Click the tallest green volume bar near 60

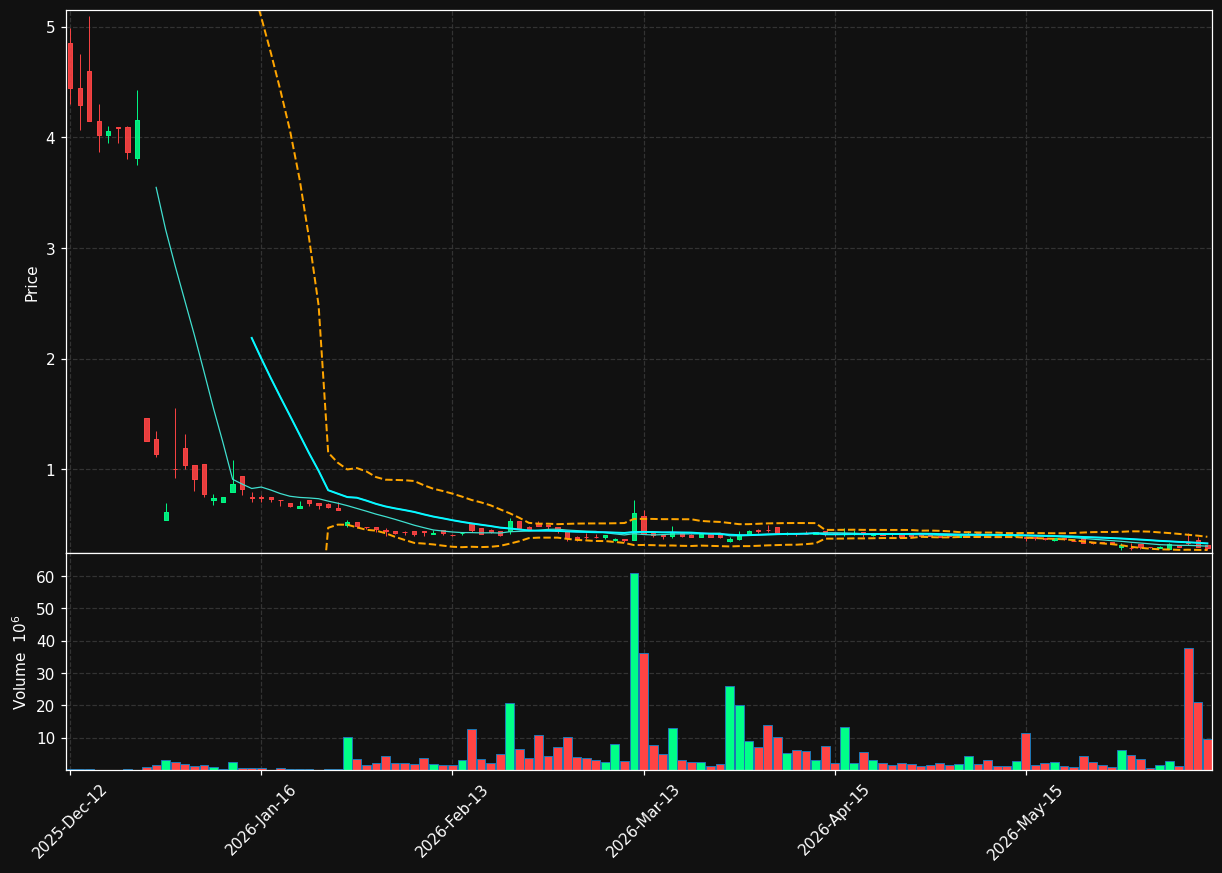(634, 671)
